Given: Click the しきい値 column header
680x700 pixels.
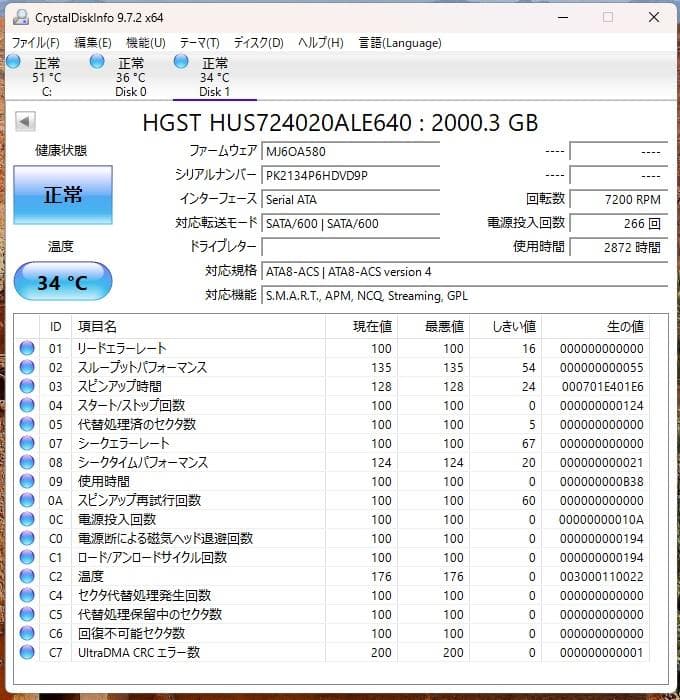Looking at the screenshot, I should (505, 326).
